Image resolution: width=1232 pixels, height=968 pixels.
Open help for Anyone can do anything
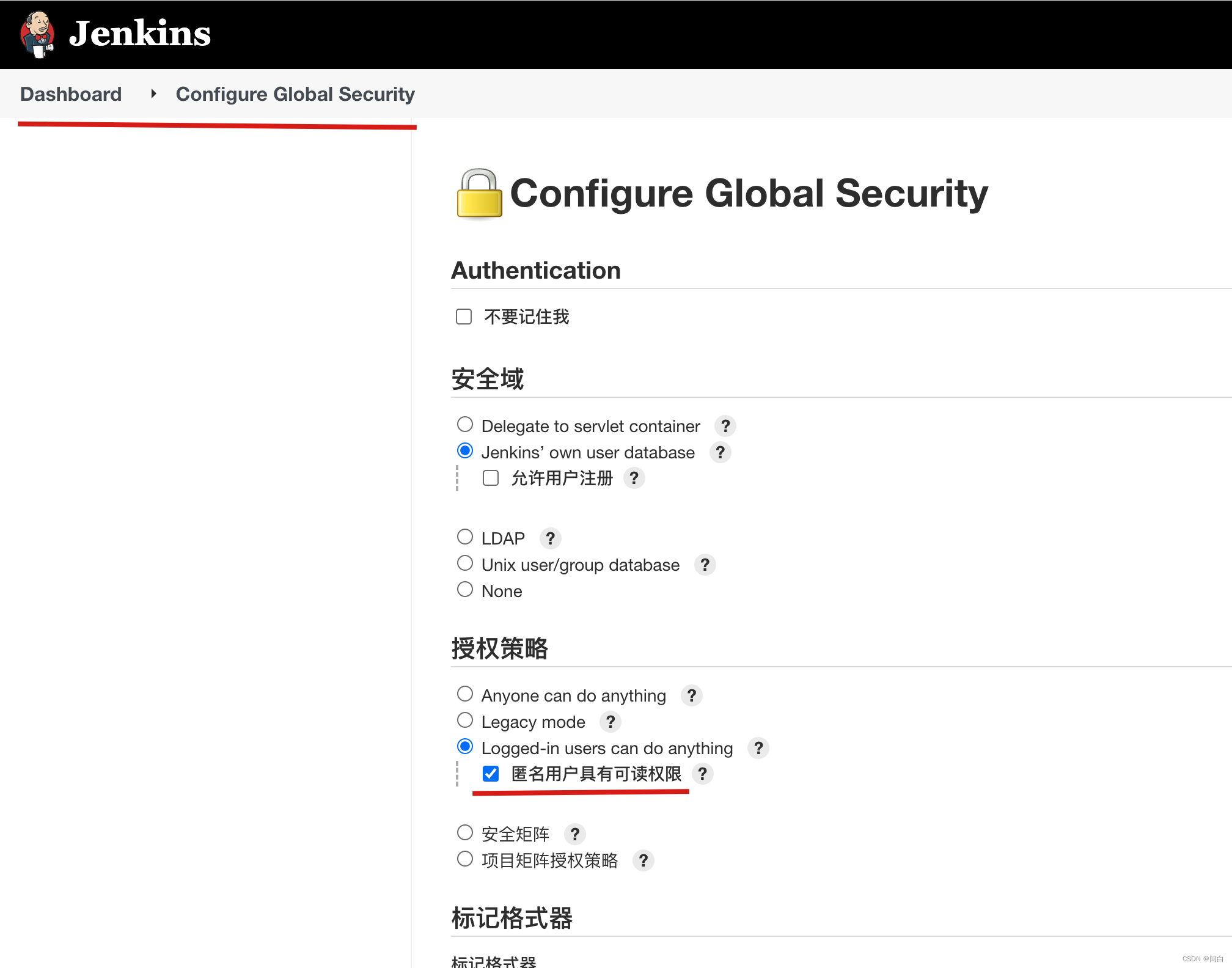(x=691, y=695)
